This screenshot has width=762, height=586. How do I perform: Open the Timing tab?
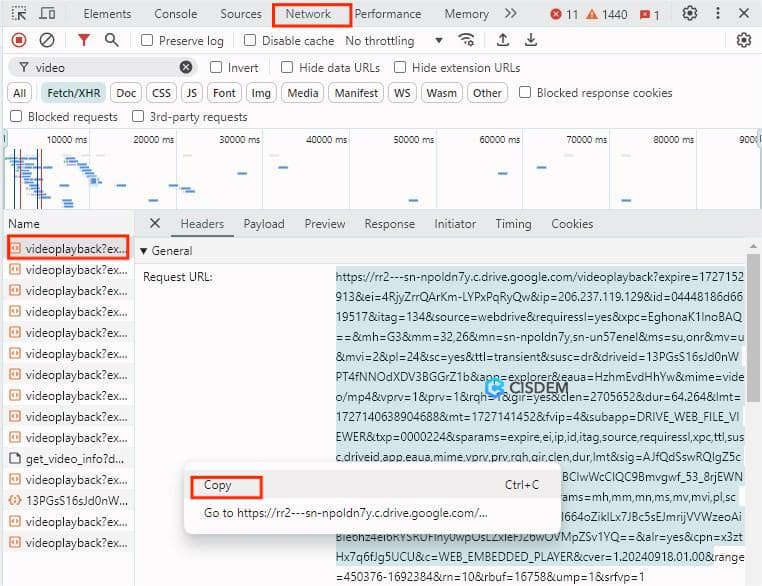pyautogui.click(x=513, y=224)
